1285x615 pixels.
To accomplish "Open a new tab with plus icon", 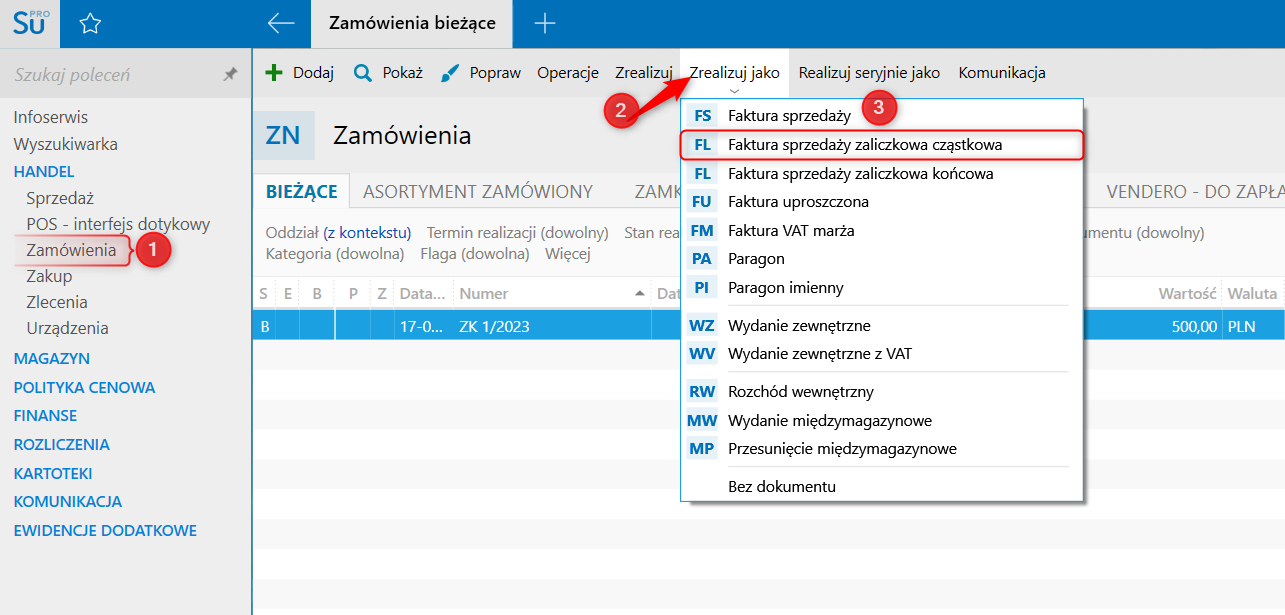I will click(545, 24).
